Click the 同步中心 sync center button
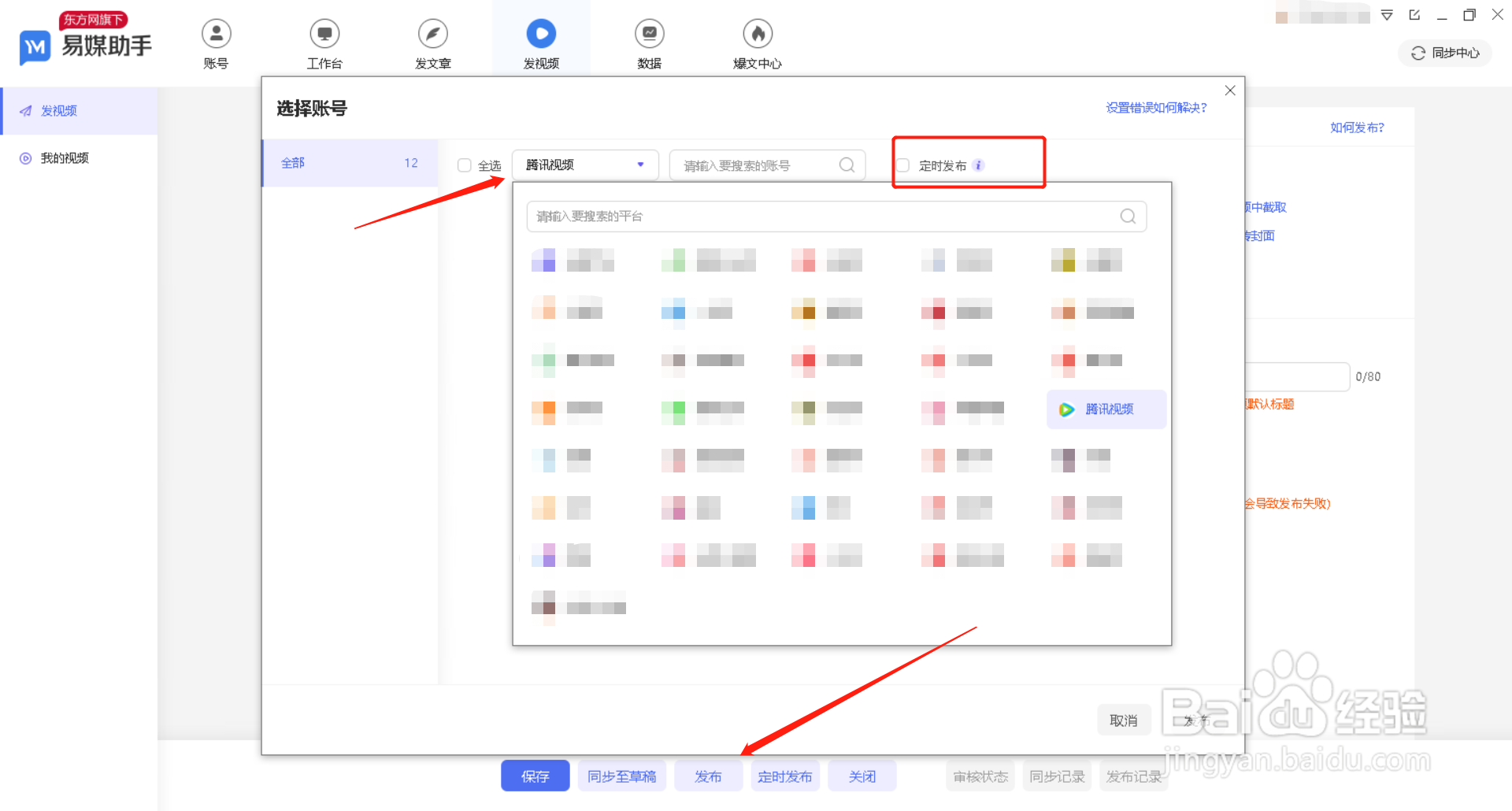Image resolution: width=1512 pixels, height=811 pixels. click(x=1443, y=53)
